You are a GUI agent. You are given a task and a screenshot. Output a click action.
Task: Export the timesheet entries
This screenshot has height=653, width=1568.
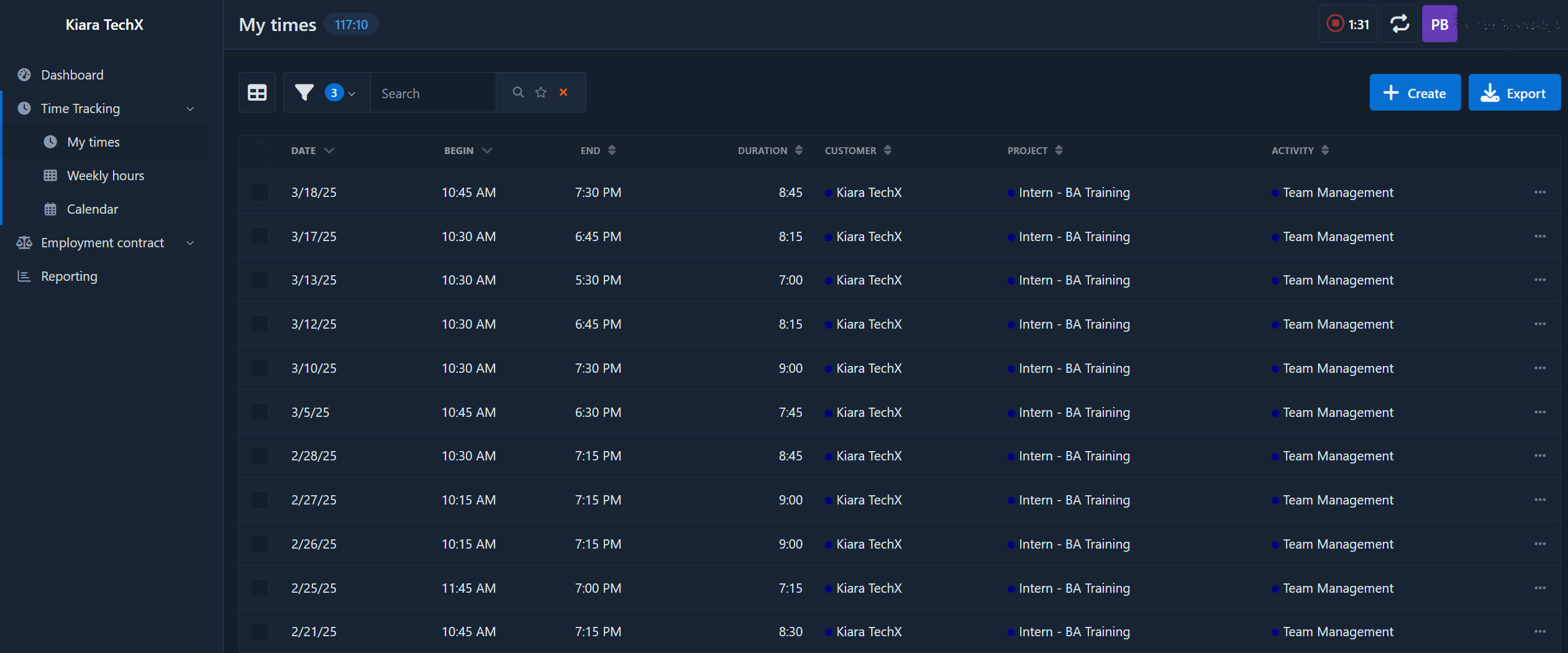(x=1514, y=93)
